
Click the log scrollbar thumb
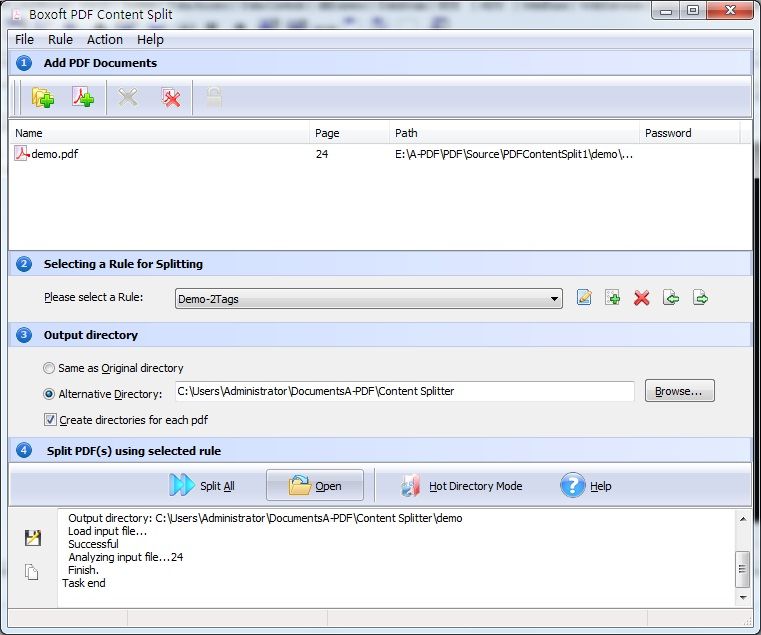pyautogui.click(x=743, y=569)
